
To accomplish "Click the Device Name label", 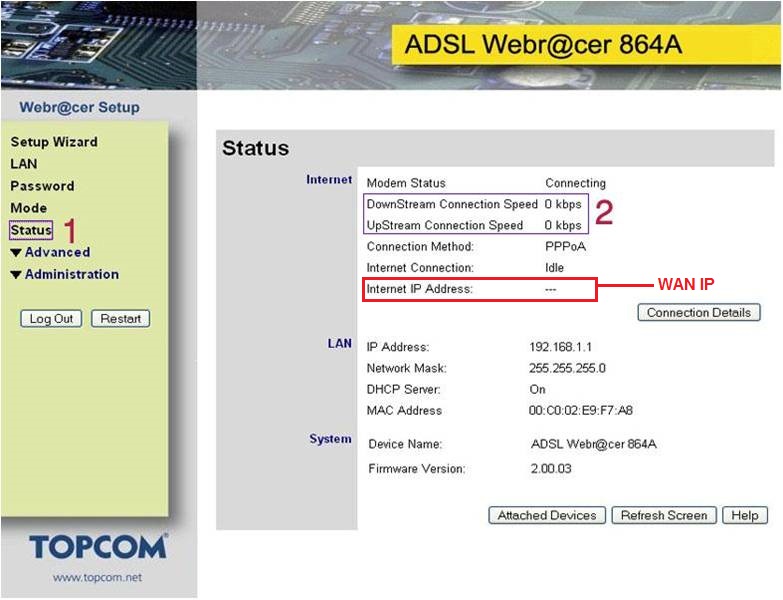I will (405, 444).
